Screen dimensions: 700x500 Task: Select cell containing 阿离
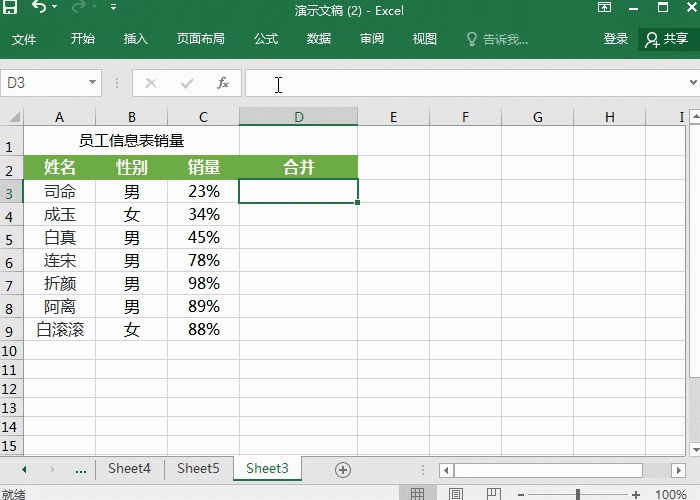pyautogui.click(x=59, y=307)
